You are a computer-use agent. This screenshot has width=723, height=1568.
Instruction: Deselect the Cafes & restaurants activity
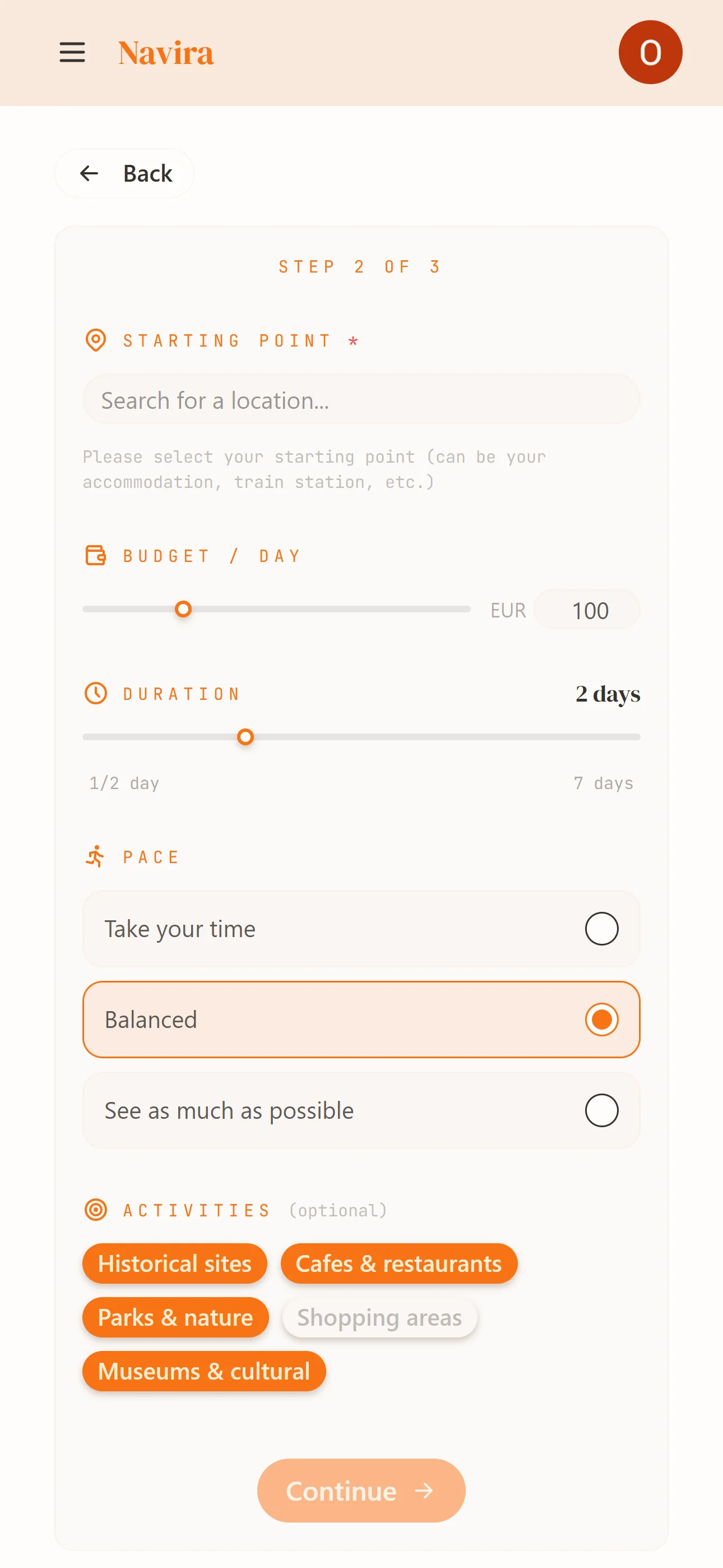398,1263
